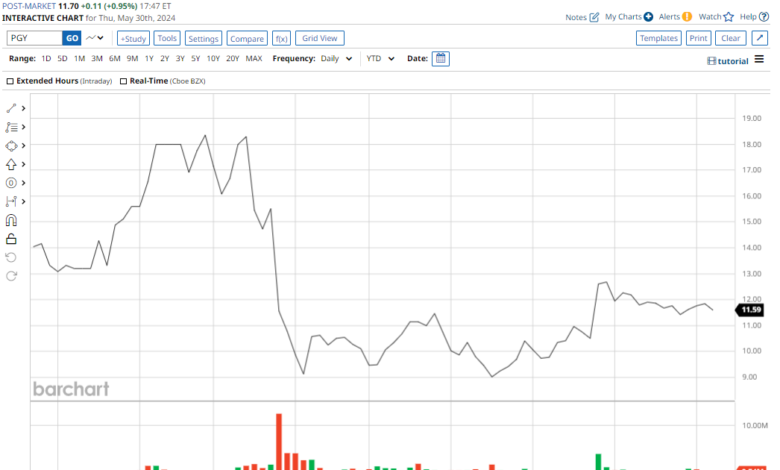The image size is (780, 470).
Task: Expand line tool options chevron
Action: click(23, 108)
